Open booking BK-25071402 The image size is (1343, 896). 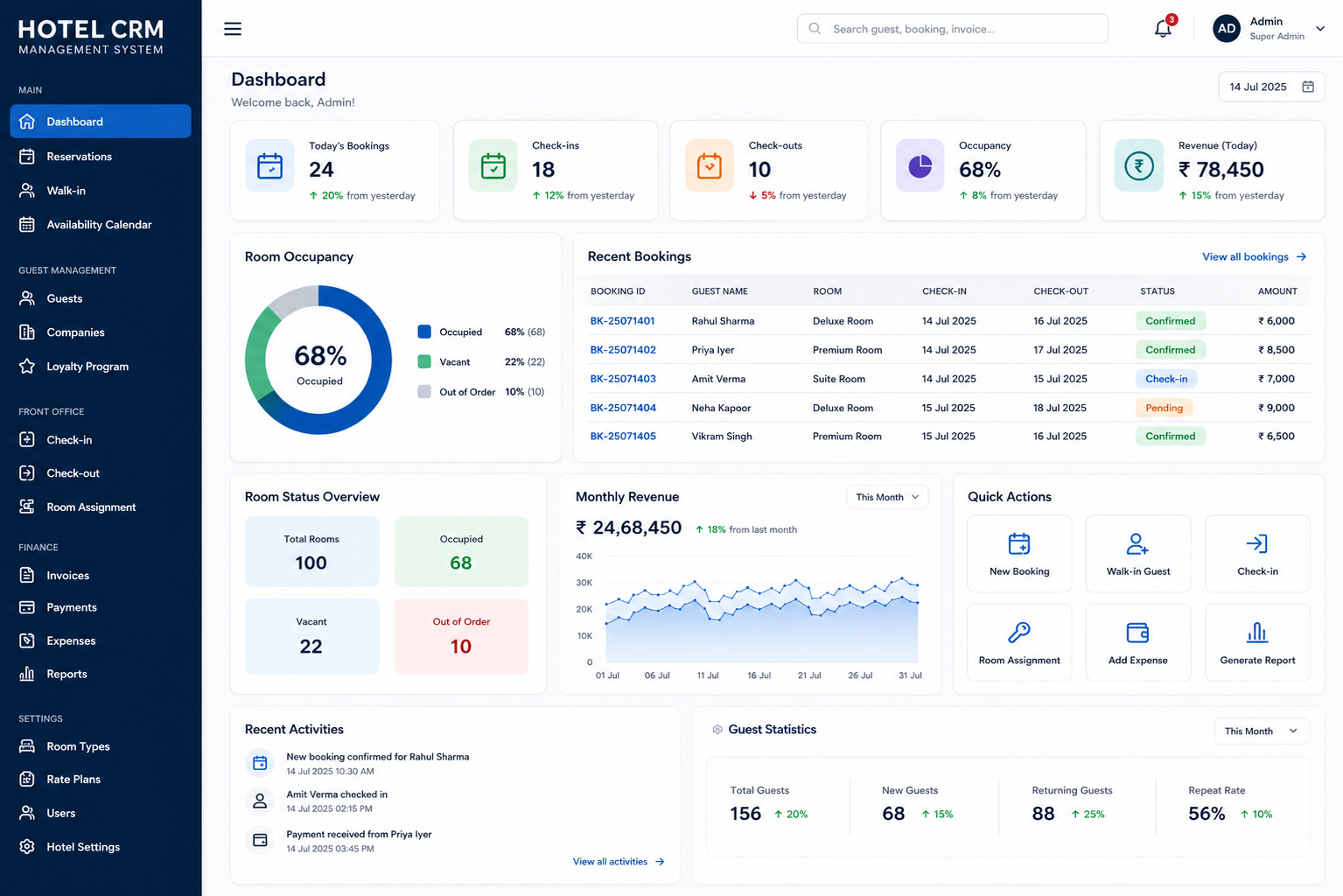(x=623, y=350)
